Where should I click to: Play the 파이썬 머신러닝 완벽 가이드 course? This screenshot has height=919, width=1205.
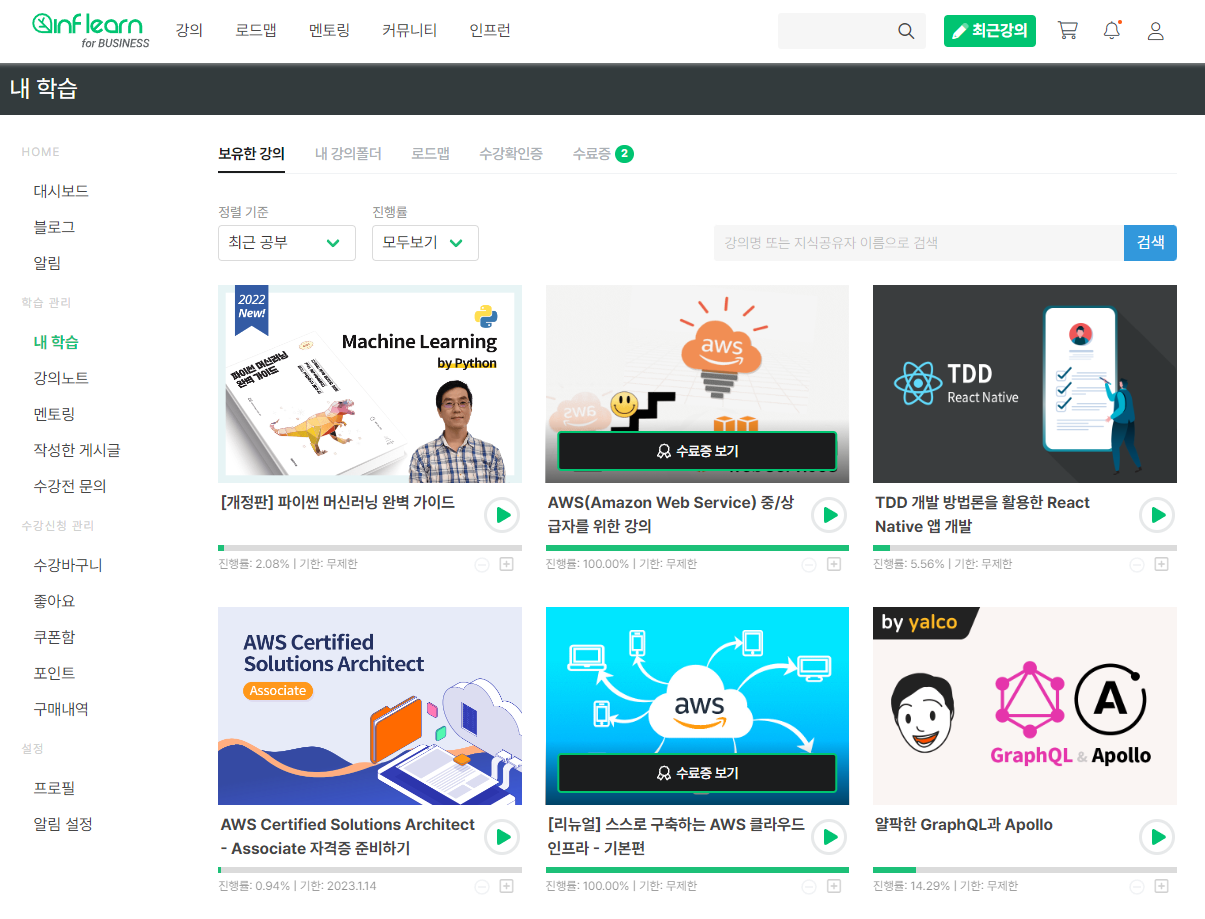[x=502, y=515]
